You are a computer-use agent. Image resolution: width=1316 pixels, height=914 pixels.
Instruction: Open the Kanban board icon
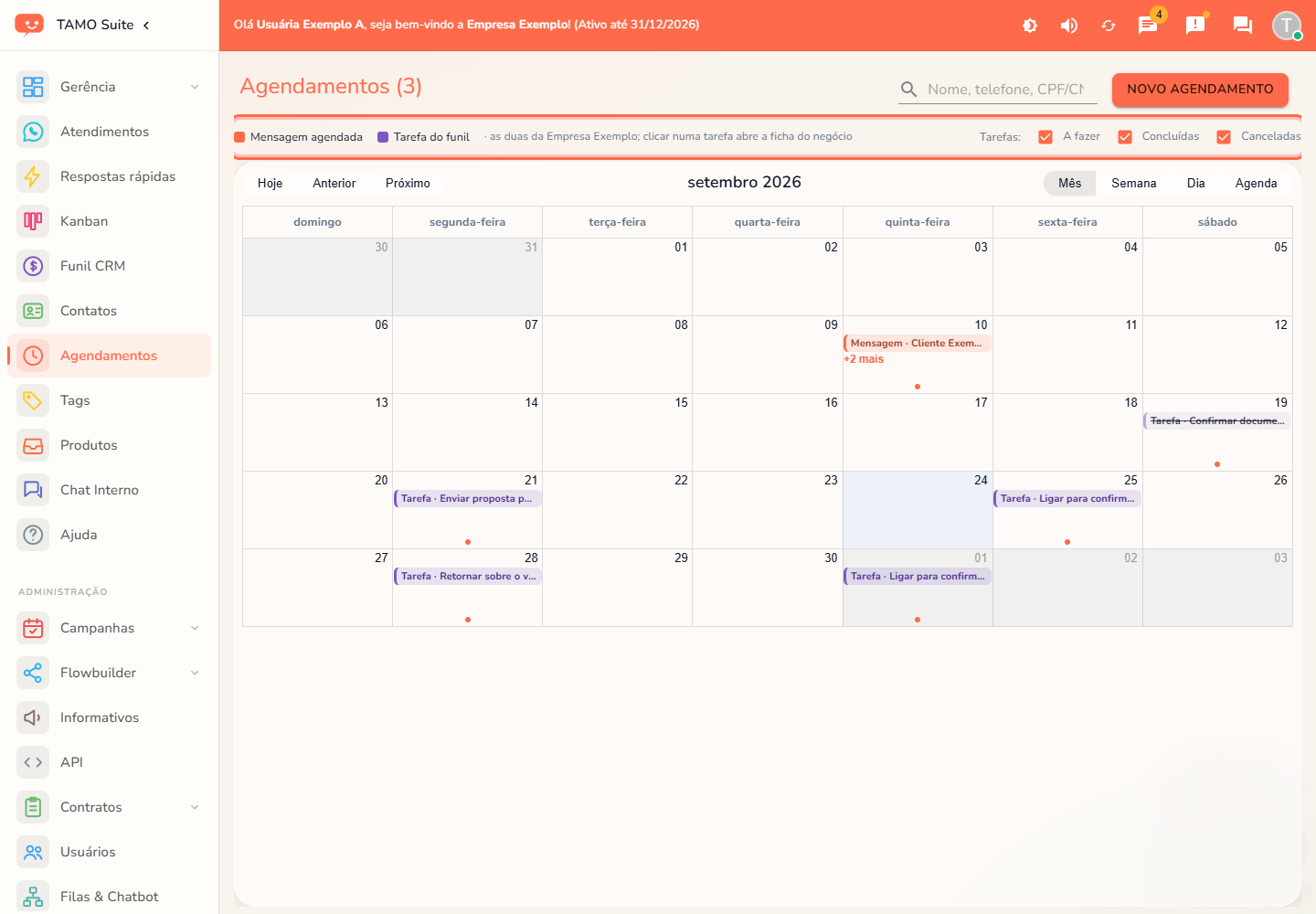click(33, 221)
